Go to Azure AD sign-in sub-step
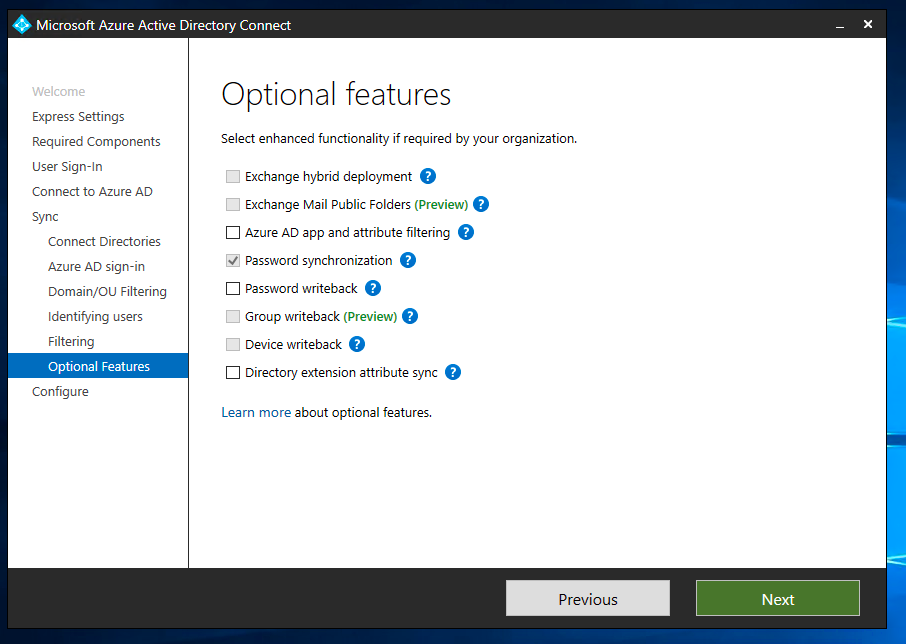The height and width of the screenshot is (644, 906). tap(96, 266)
